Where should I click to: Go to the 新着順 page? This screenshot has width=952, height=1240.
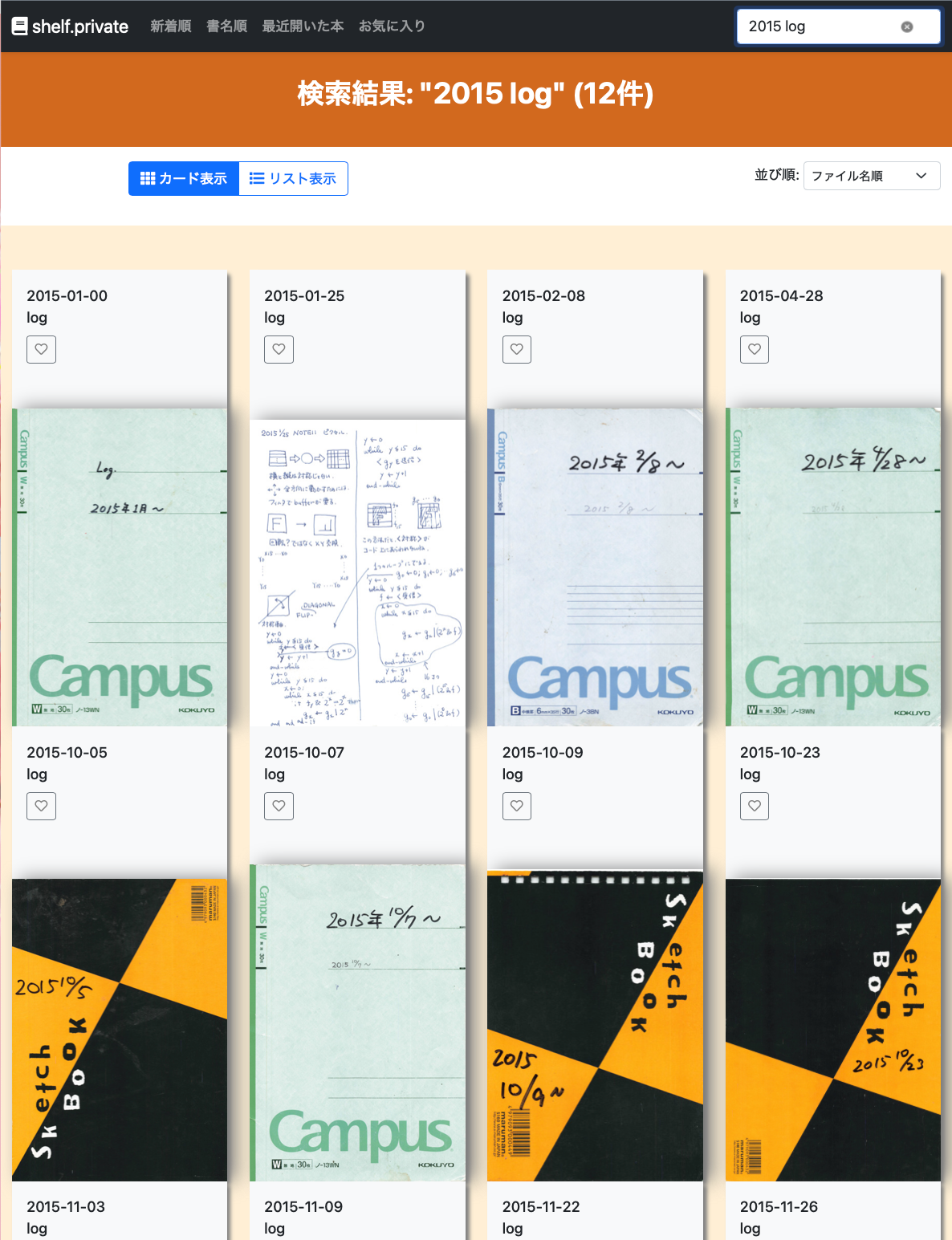[171, 26]
